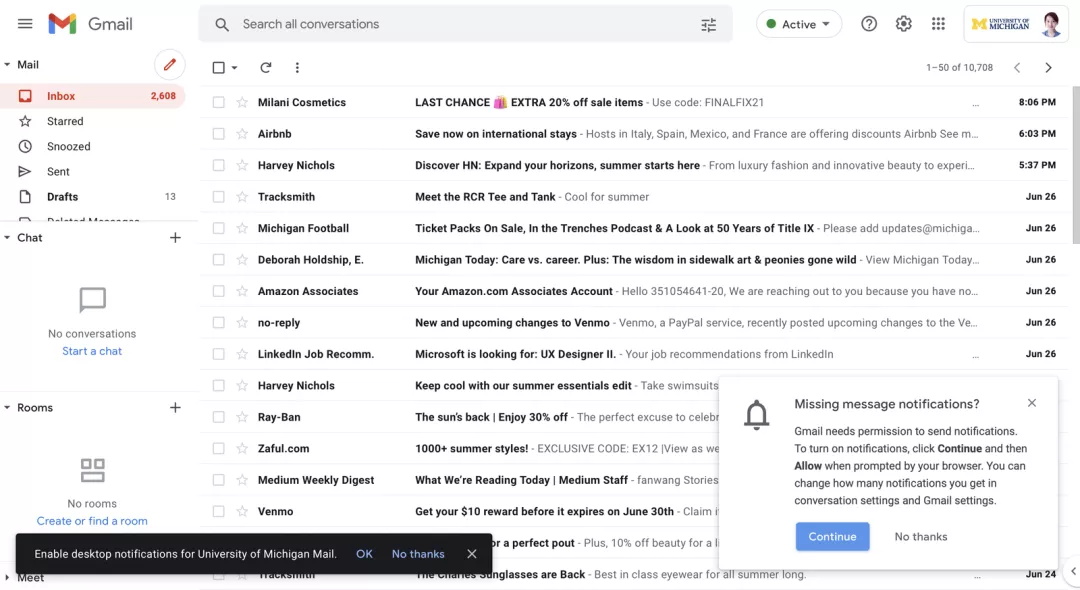Open the Starred folder
The height and width of the screenshot is (590, 1080).
coord(93,121)
